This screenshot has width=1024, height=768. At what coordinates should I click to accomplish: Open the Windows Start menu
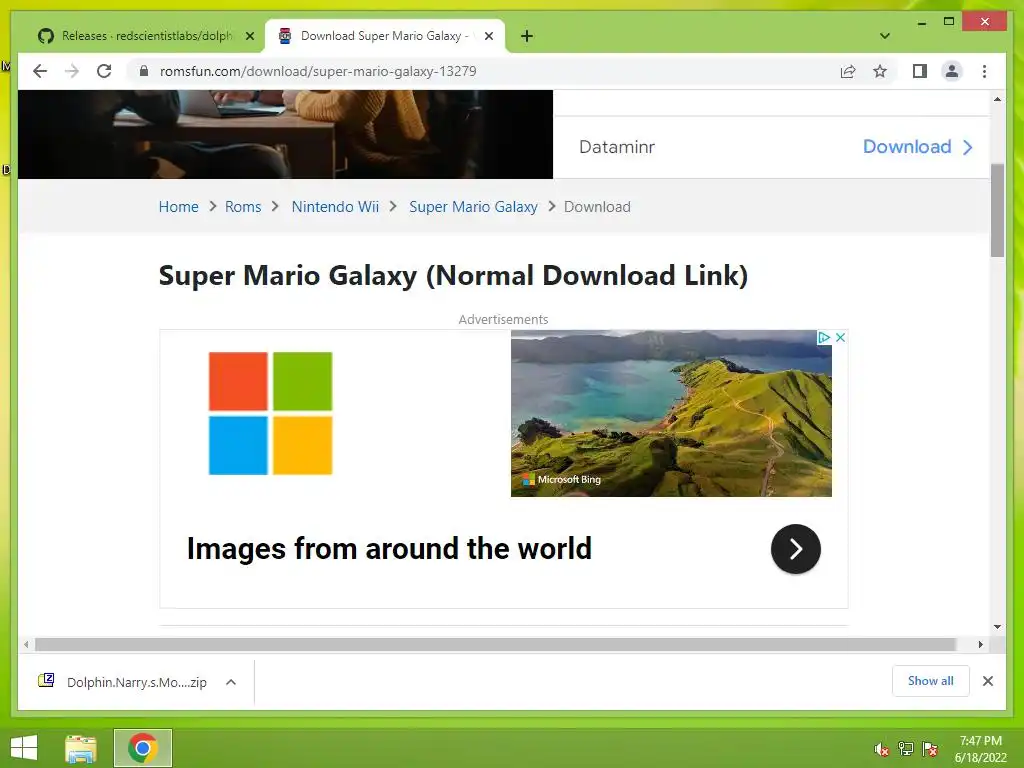tap(24, 748)
